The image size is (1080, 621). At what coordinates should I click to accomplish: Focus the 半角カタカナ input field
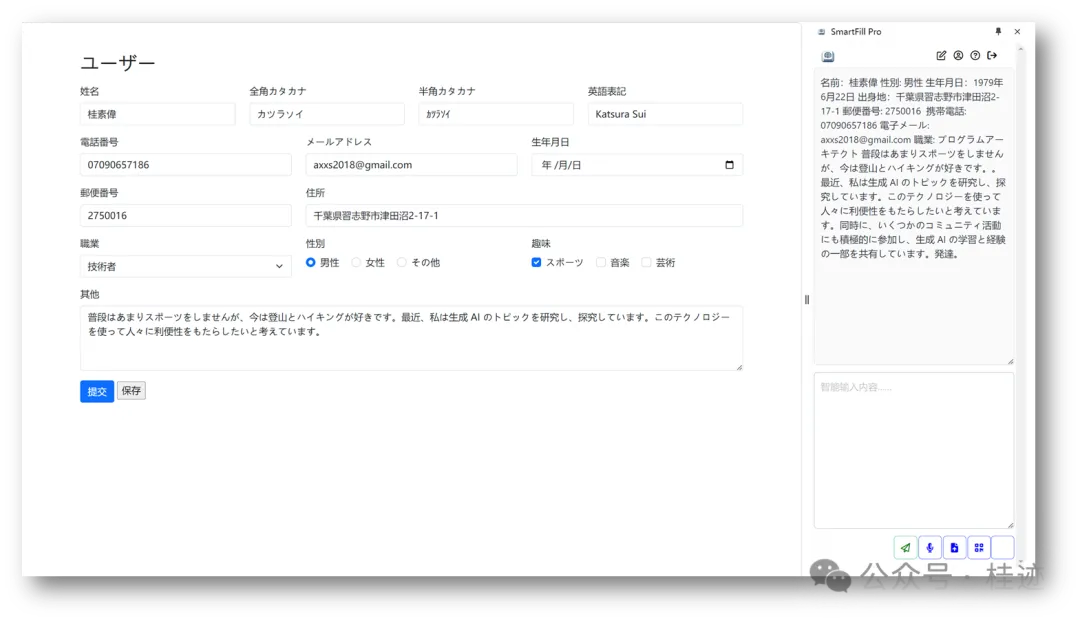[x=496, y=114]
